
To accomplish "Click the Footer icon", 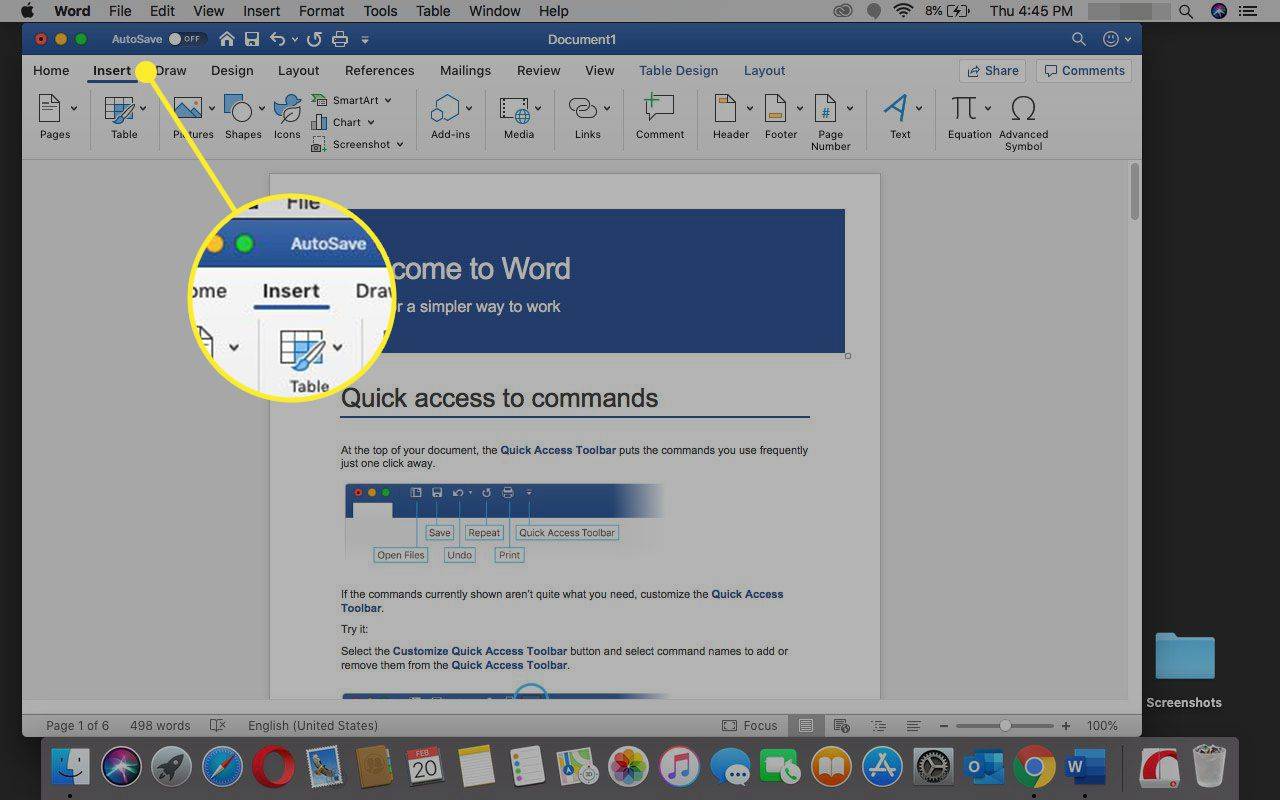I will (x=776, y=108).
